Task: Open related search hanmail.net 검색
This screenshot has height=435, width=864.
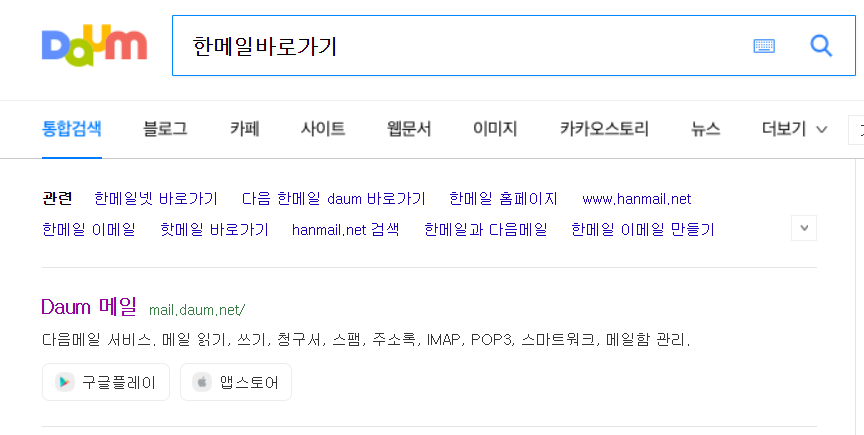Action: (x=345, y=229)
